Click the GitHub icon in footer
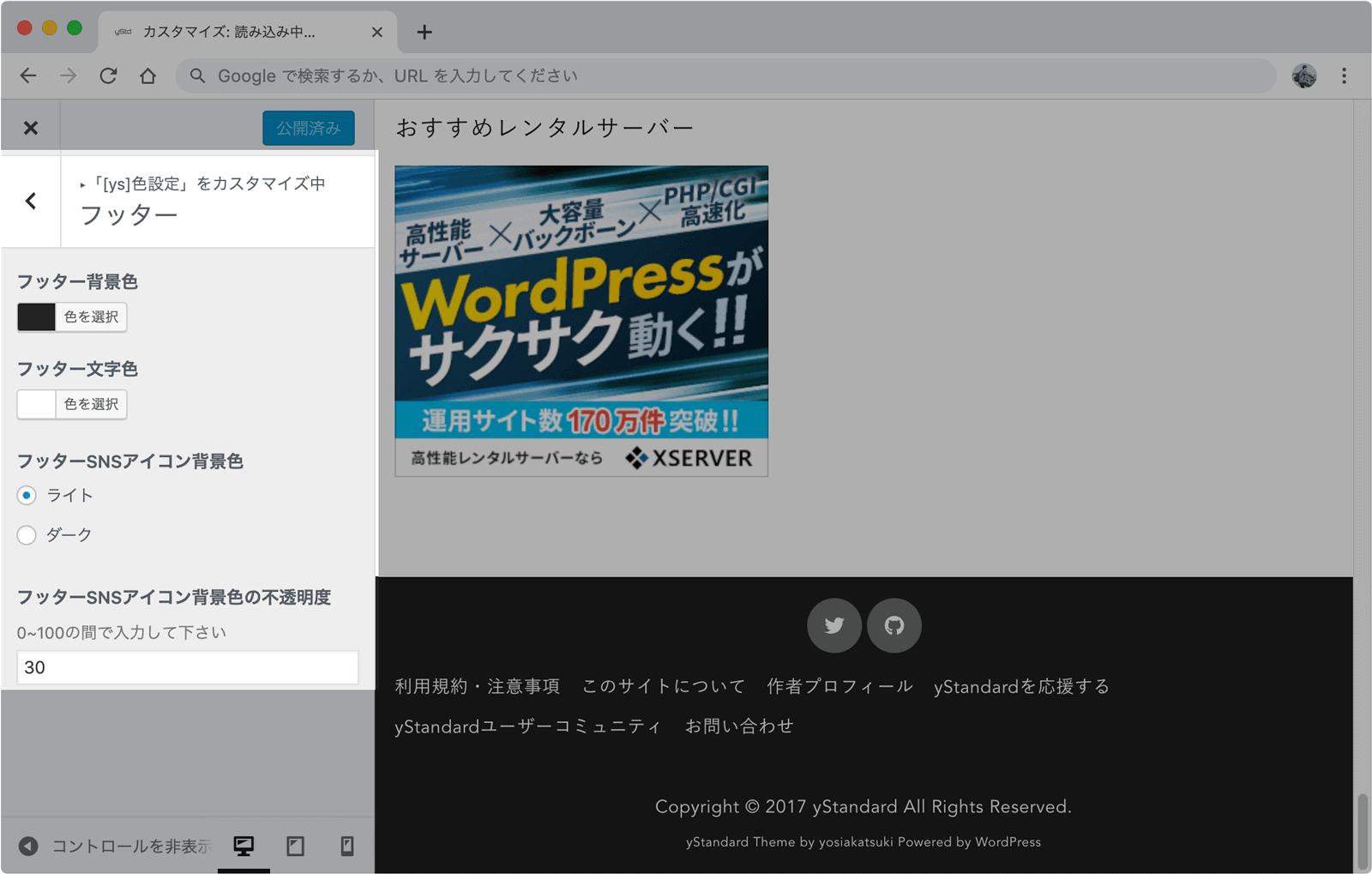 pyautogui.click(x=894, y=625)
